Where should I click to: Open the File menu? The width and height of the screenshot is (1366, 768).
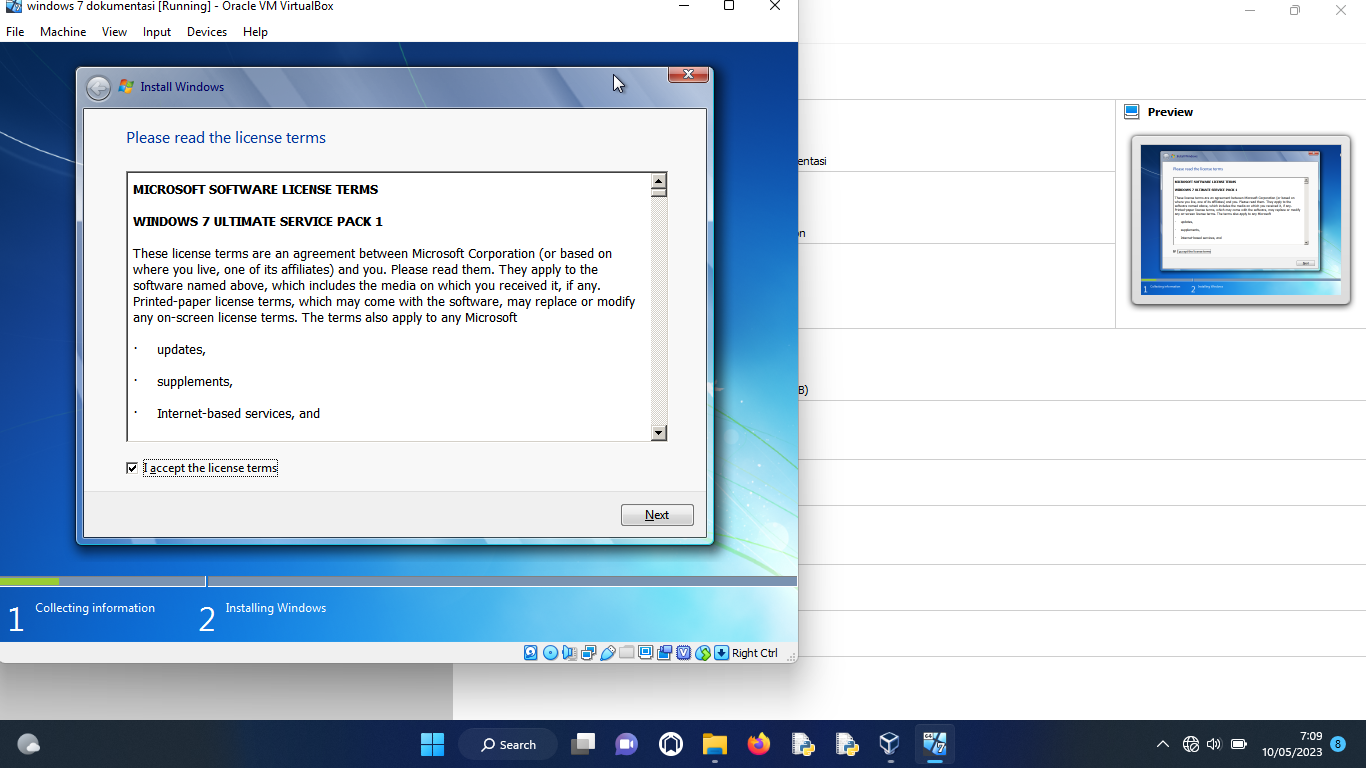[15, 32]
